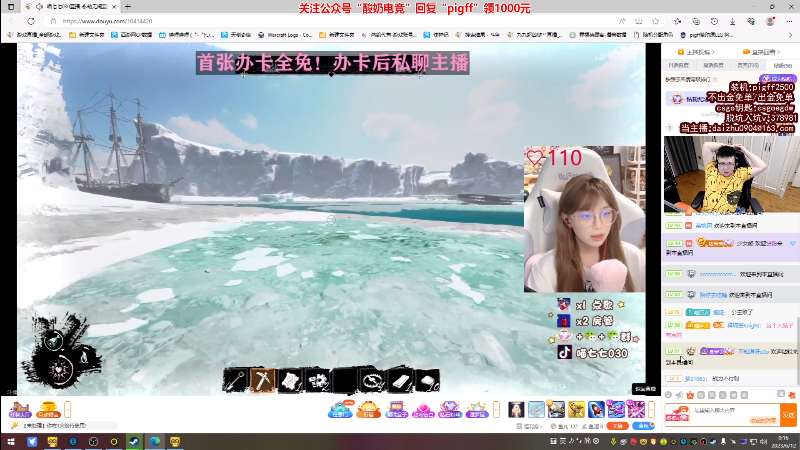Switch to the daily ranking tab
Screen dimensions: 800x450
679,65
